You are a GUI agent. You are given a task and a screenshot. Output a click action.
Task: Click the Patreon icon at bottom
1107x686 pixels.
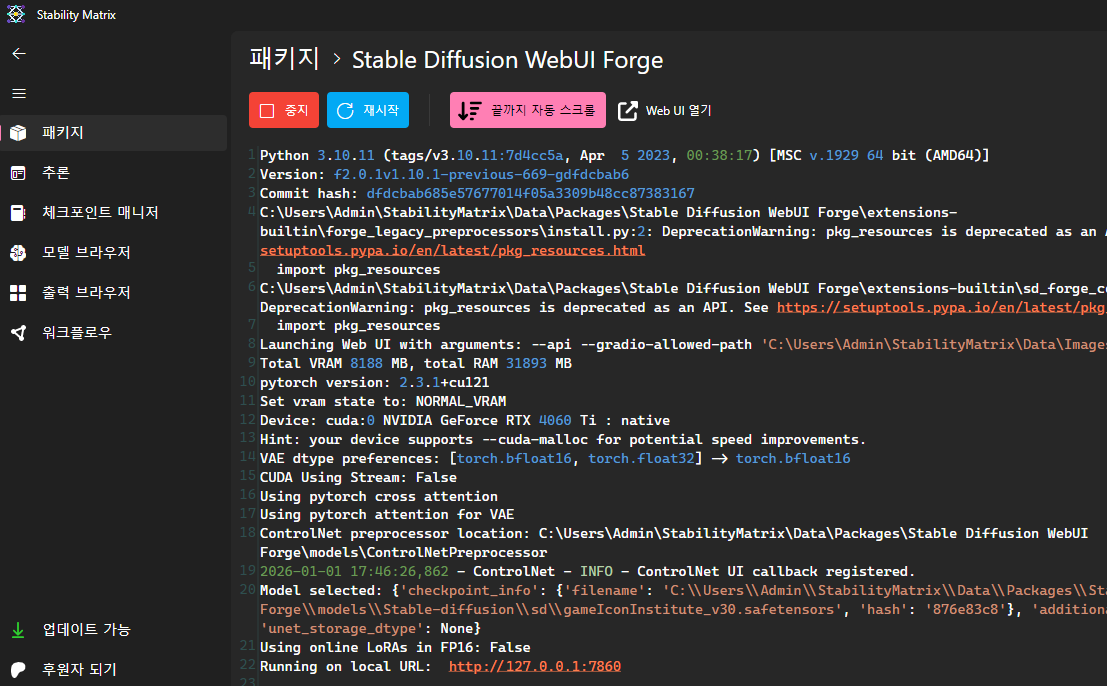[x=18, y=669]
